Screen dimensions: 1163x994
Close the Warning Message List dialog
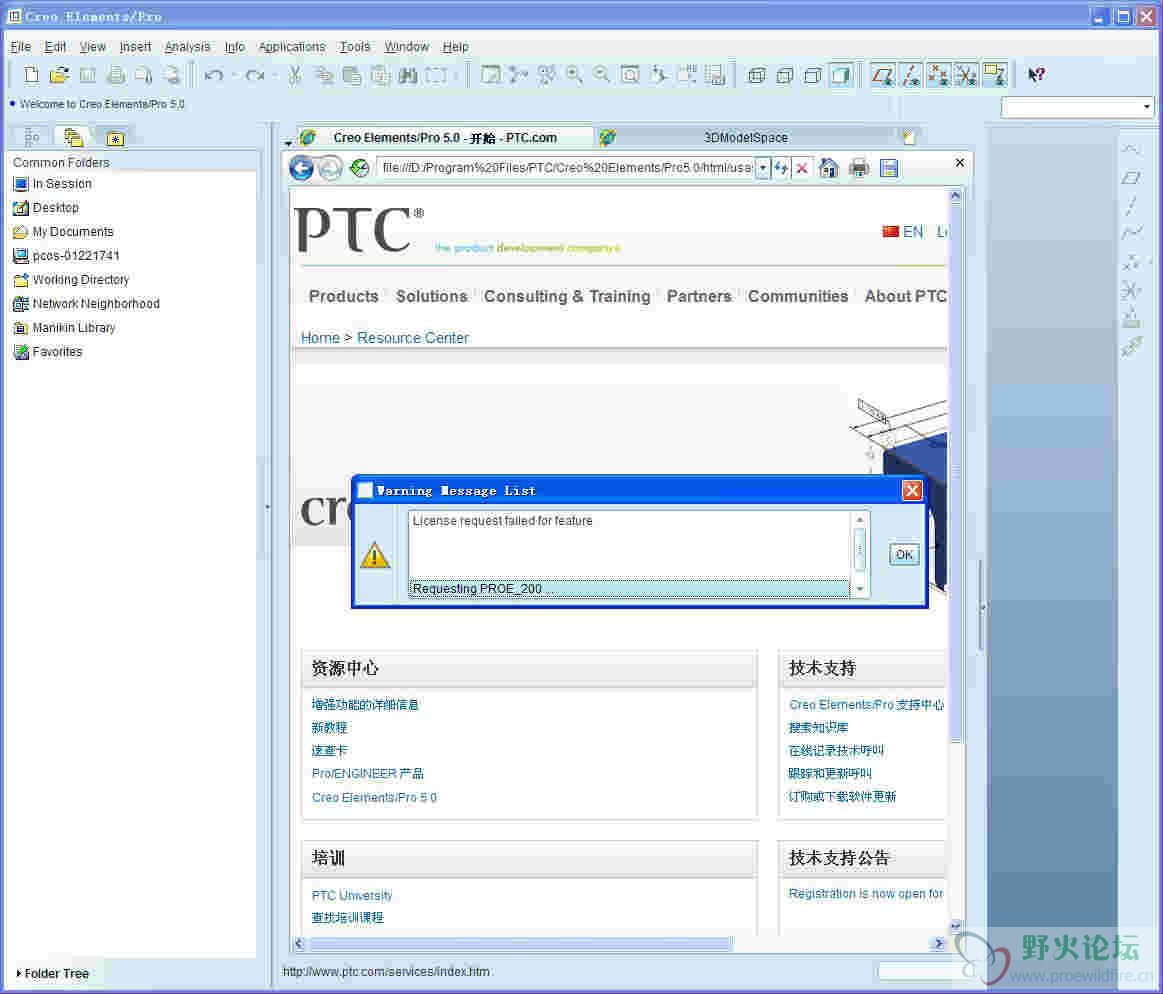coord(912,490)
